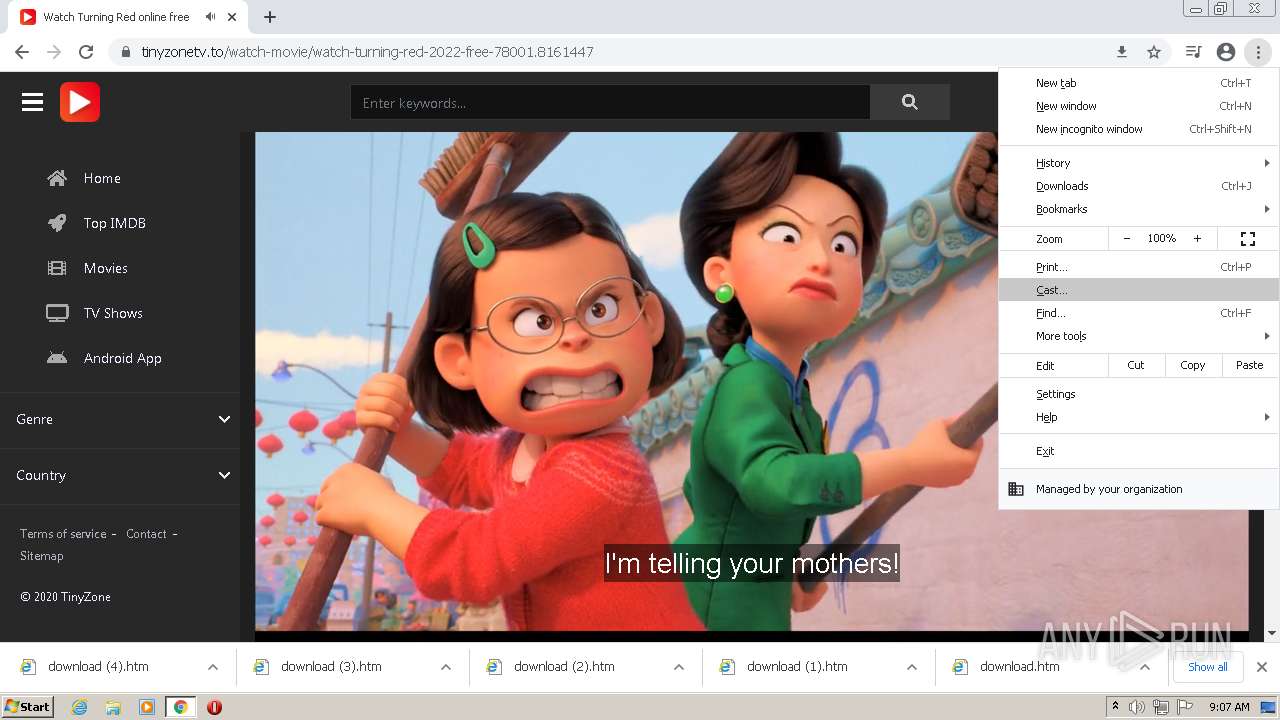Close the downloads bar
The image size is (1280, 720).
[1262, 667]
